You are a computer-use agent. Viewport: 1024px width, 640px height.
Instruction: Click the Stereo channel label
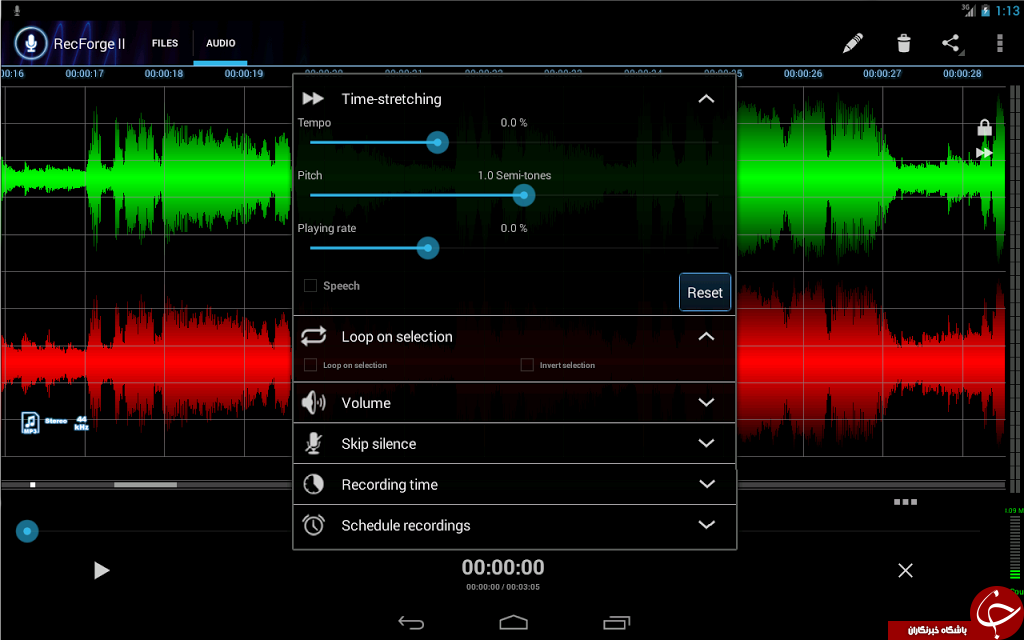[56, 421]
